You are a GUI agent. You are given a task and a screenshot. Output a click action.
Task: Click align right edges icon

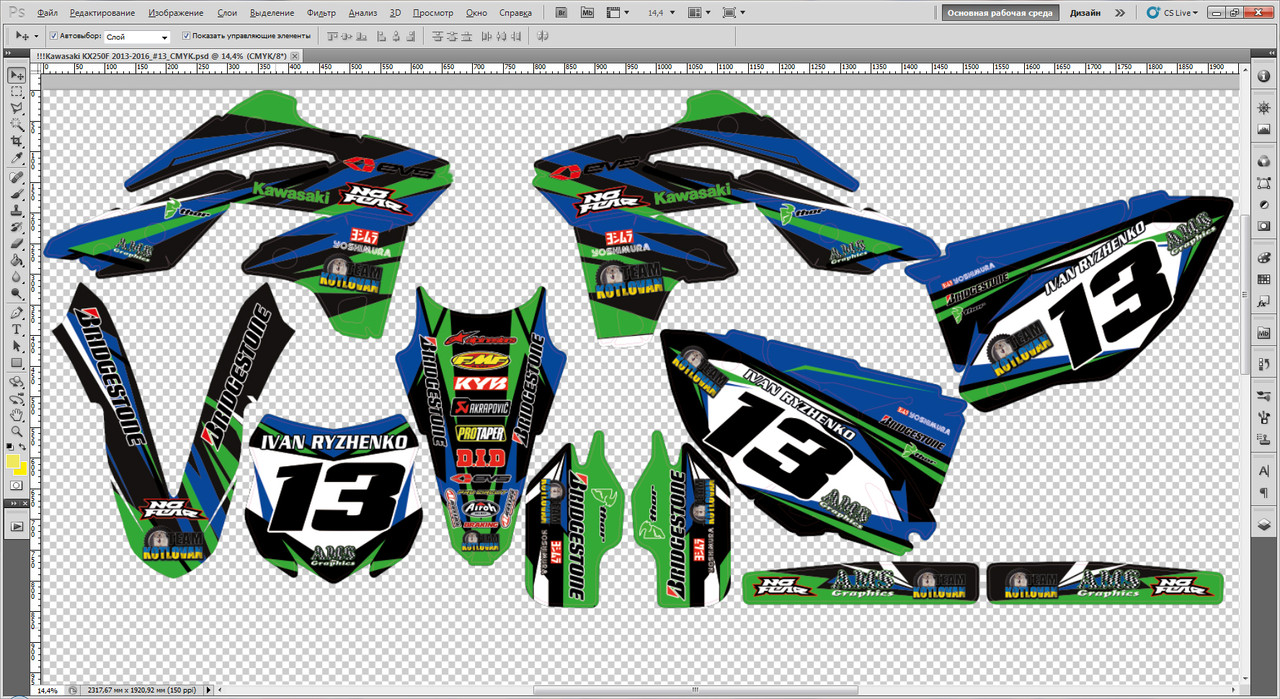[x=411, y=36]
